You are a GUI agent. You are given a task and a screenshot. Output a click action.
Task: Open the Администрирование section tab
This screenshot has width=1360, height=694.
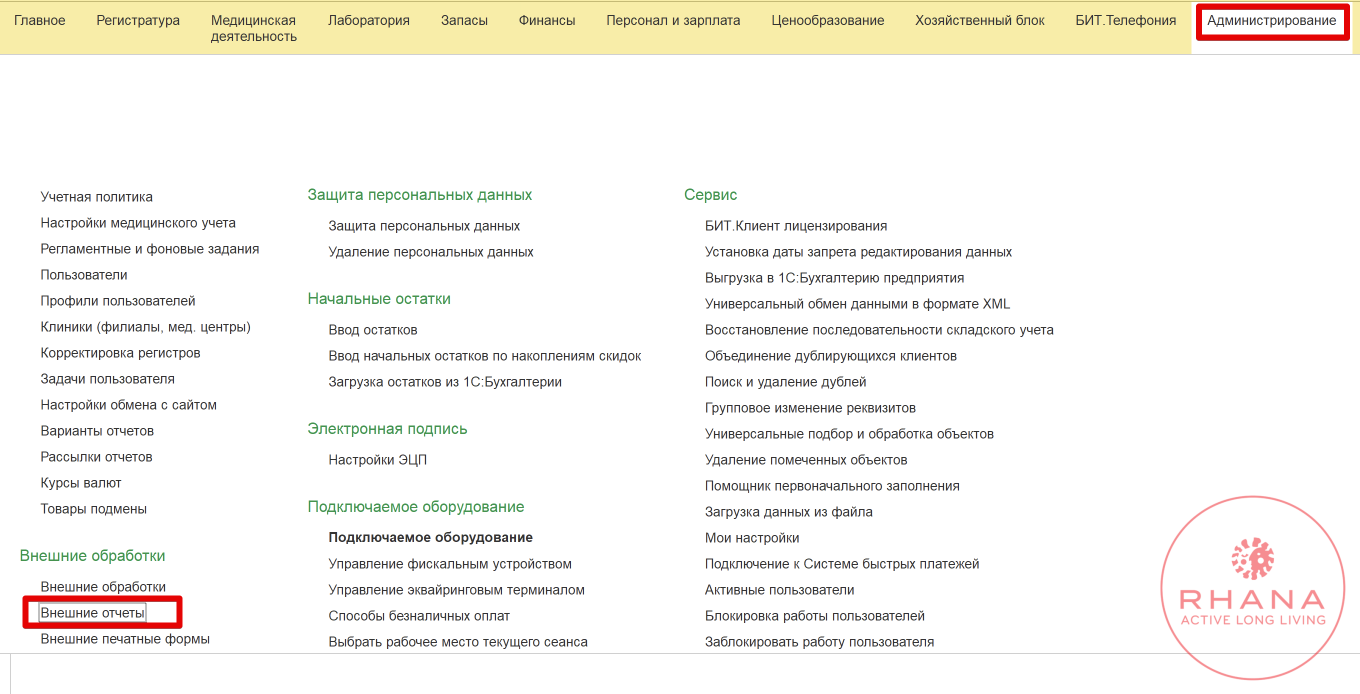(x=1271, y=21)
